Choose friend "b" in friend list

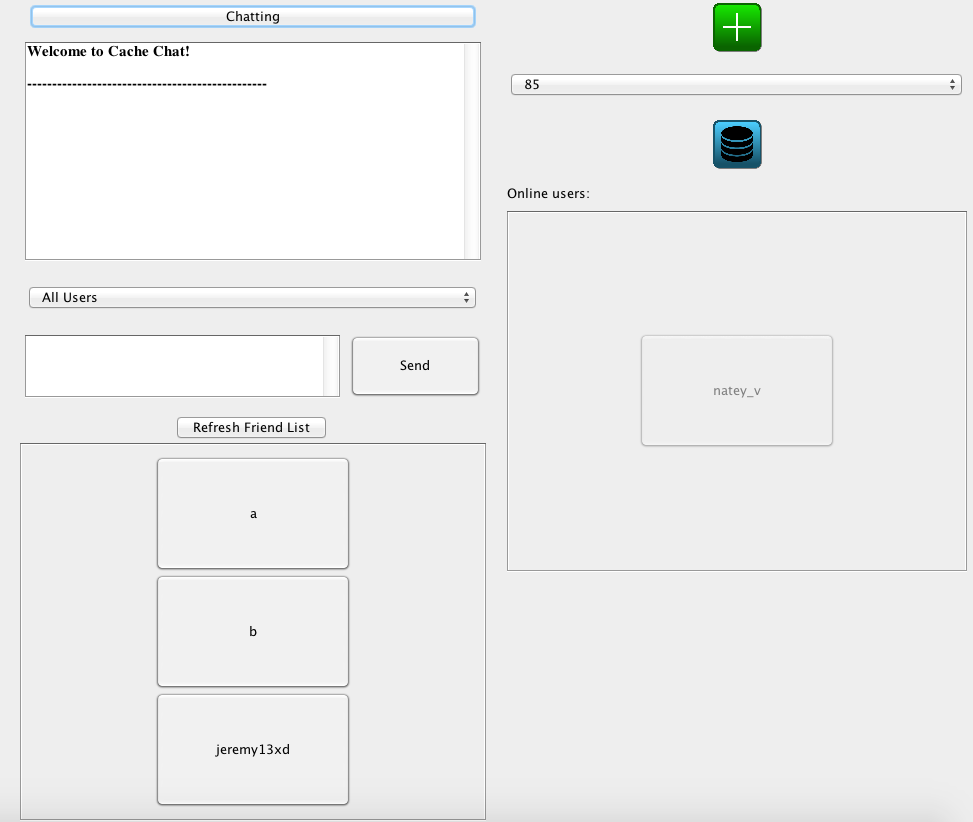pyautogui.click(x=253, y=632)
